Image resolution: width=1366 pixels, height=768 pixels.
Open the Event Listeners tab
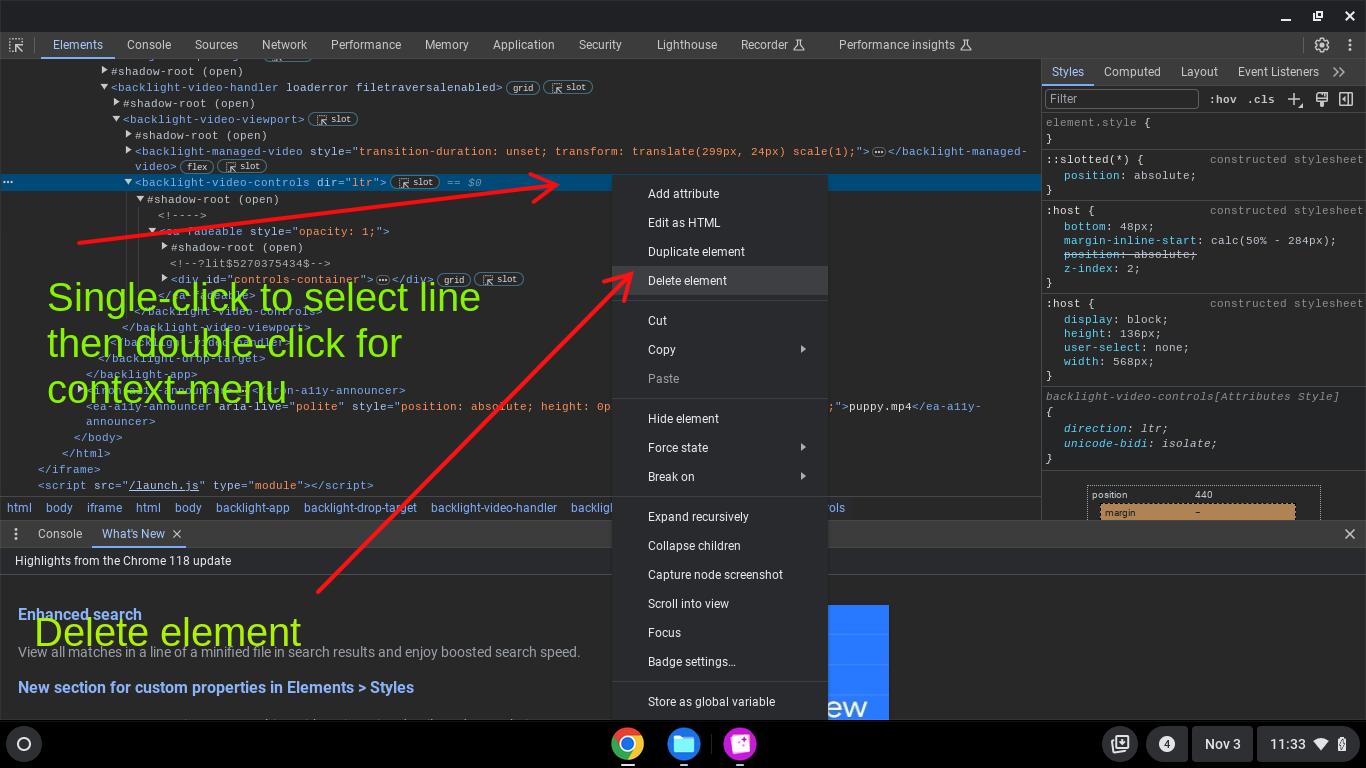(1278, 72)
